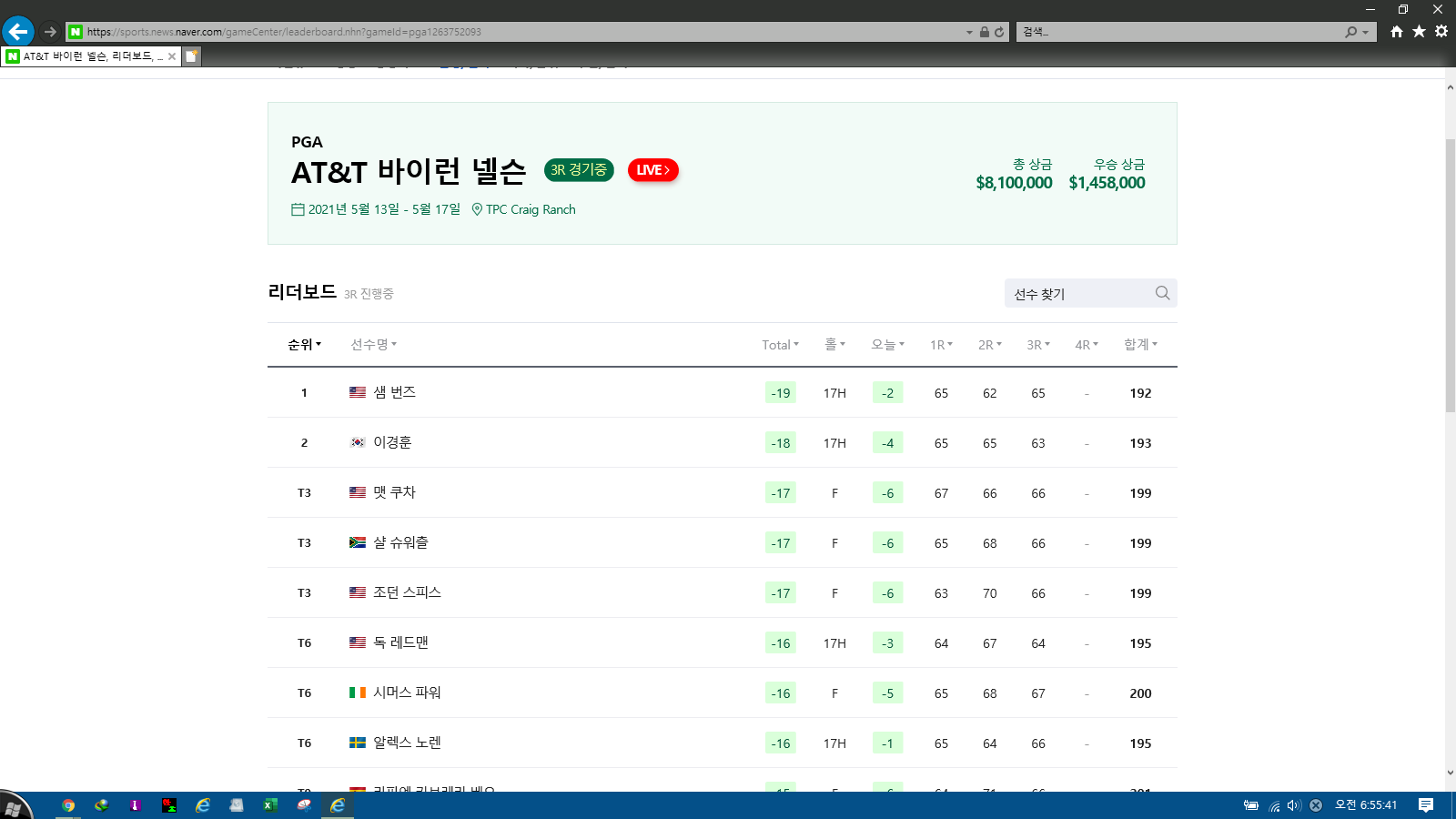Viewport: 1456px width, 819px height.
Task: Open player 조던 스피스 row
Action: pyautogui.click(x=723, y=593)
